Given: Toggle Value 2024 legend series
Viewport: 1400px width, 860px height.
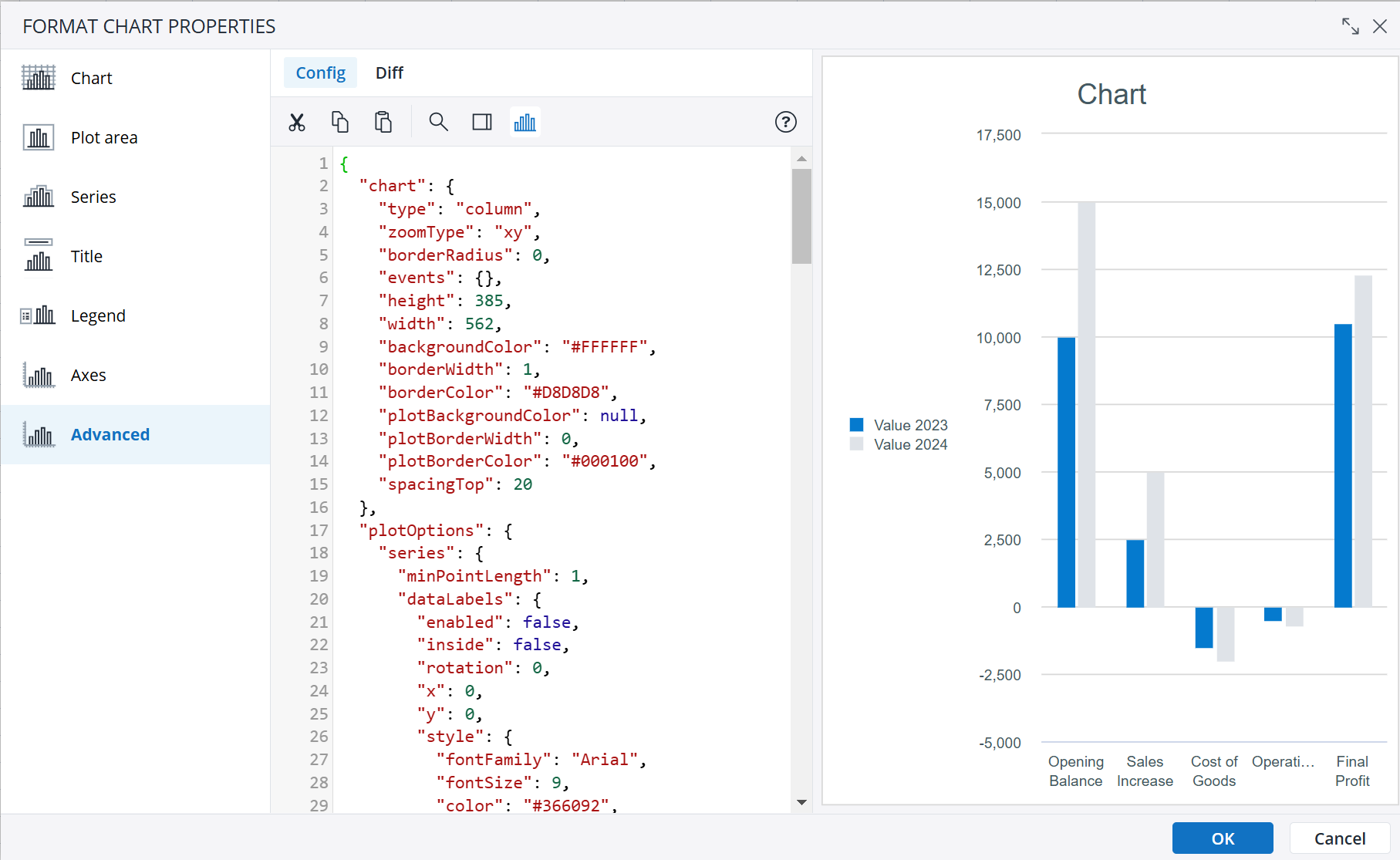Looking at the screenshot, I should pyautogui.click(x=899, y=444).
